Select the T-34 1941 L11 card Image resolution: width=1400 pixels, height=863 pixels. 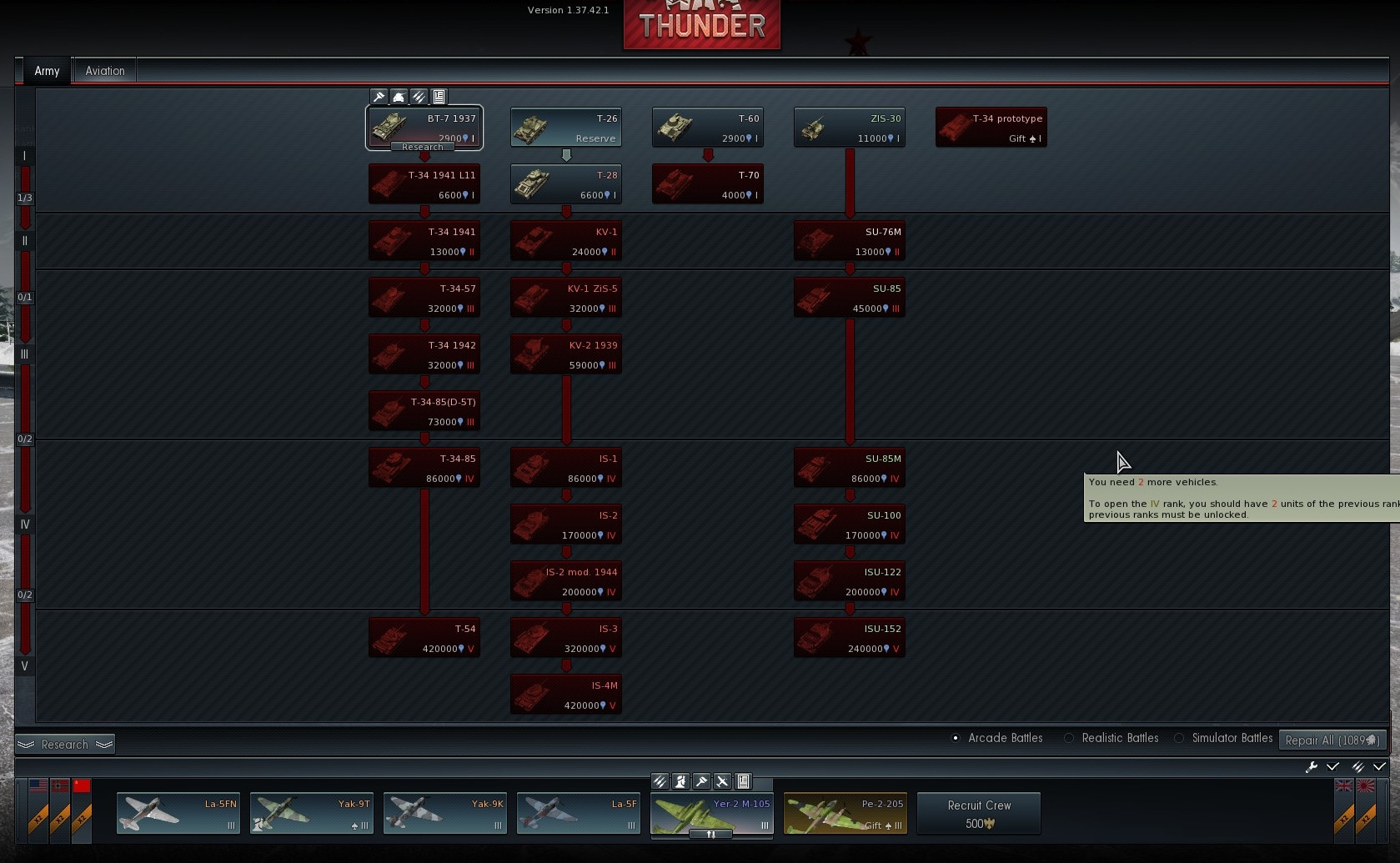[x=424, y=184]
